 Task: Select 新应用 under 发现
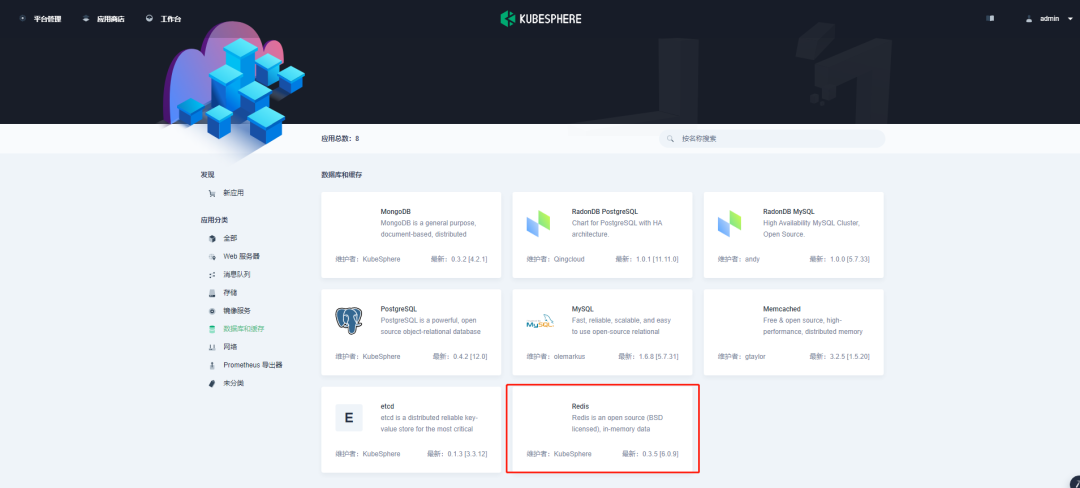[233, 193]
